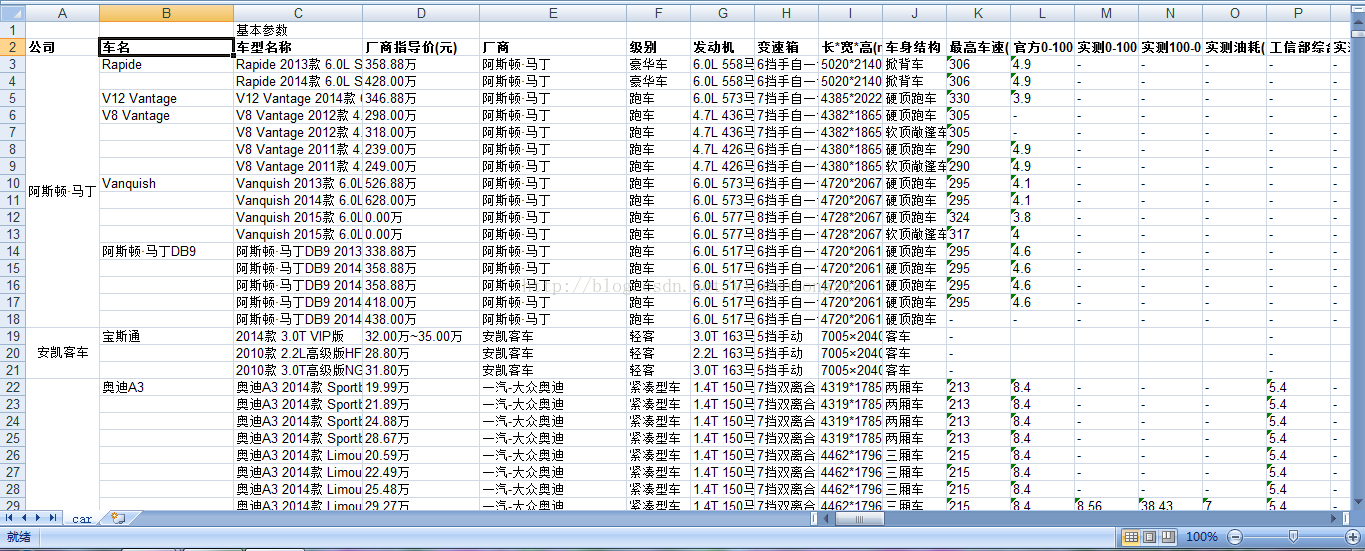The image size is (1365, 551).
Task: Click the 安凯客车 company cell in column A
Action: [62, 353]
